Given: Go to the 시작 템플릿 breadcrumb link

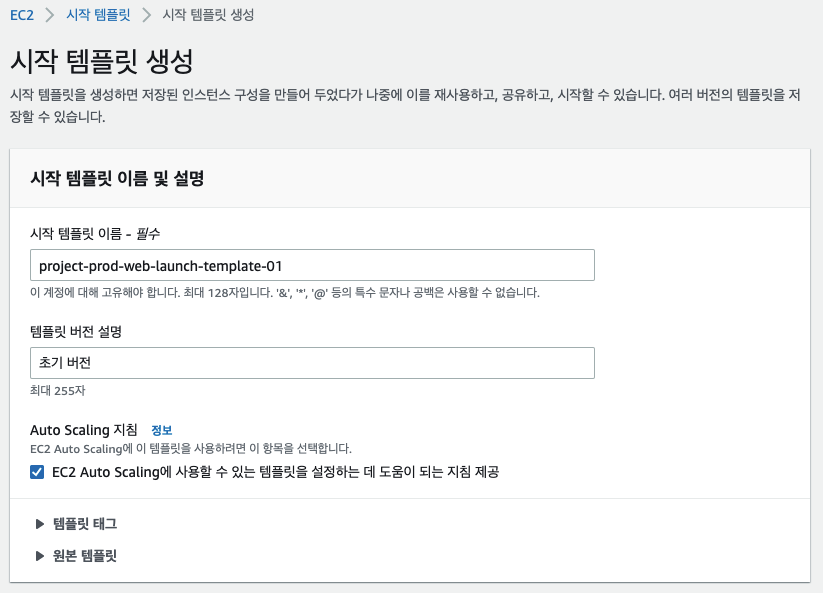Looking at the screenshot, I should (98, 15).
